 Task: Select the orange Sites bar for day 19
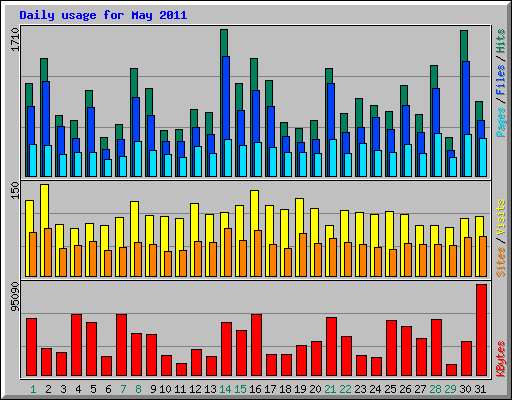pos(303,255)
